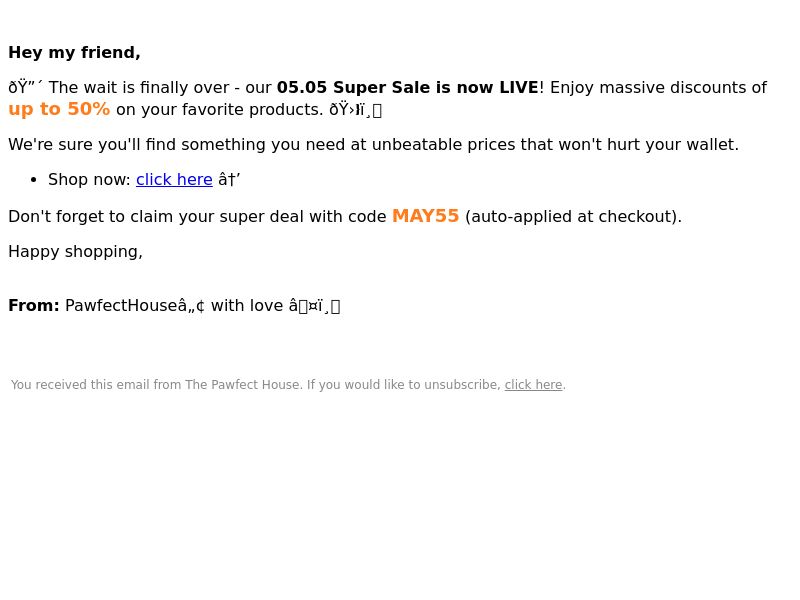Click the garbled arrow symbol after click here
This screenshot has width=800, height=600.
tap(229, 180)
